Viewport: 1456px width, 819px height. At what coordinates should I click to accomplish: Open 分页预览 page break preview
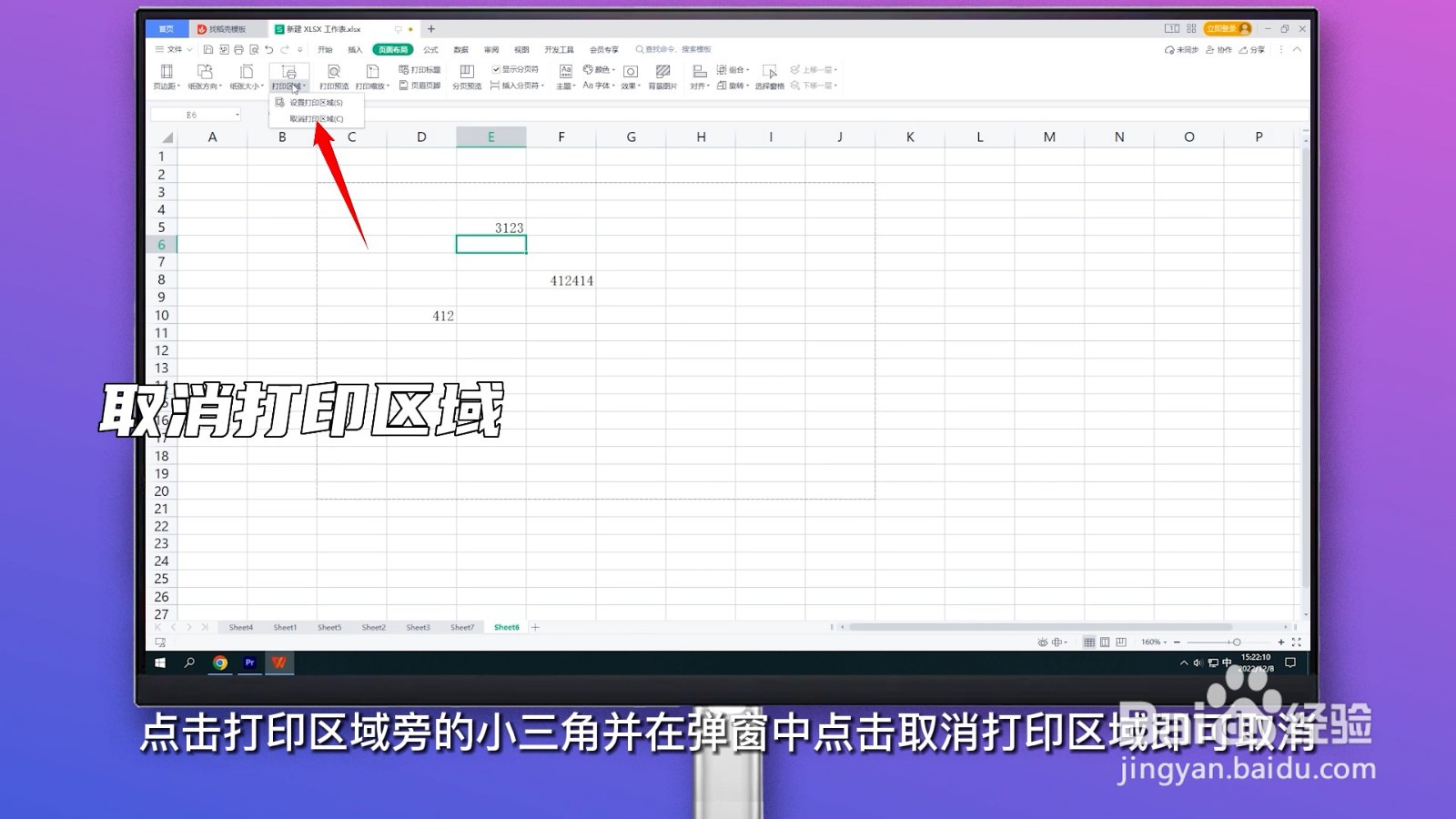(467, 76)
